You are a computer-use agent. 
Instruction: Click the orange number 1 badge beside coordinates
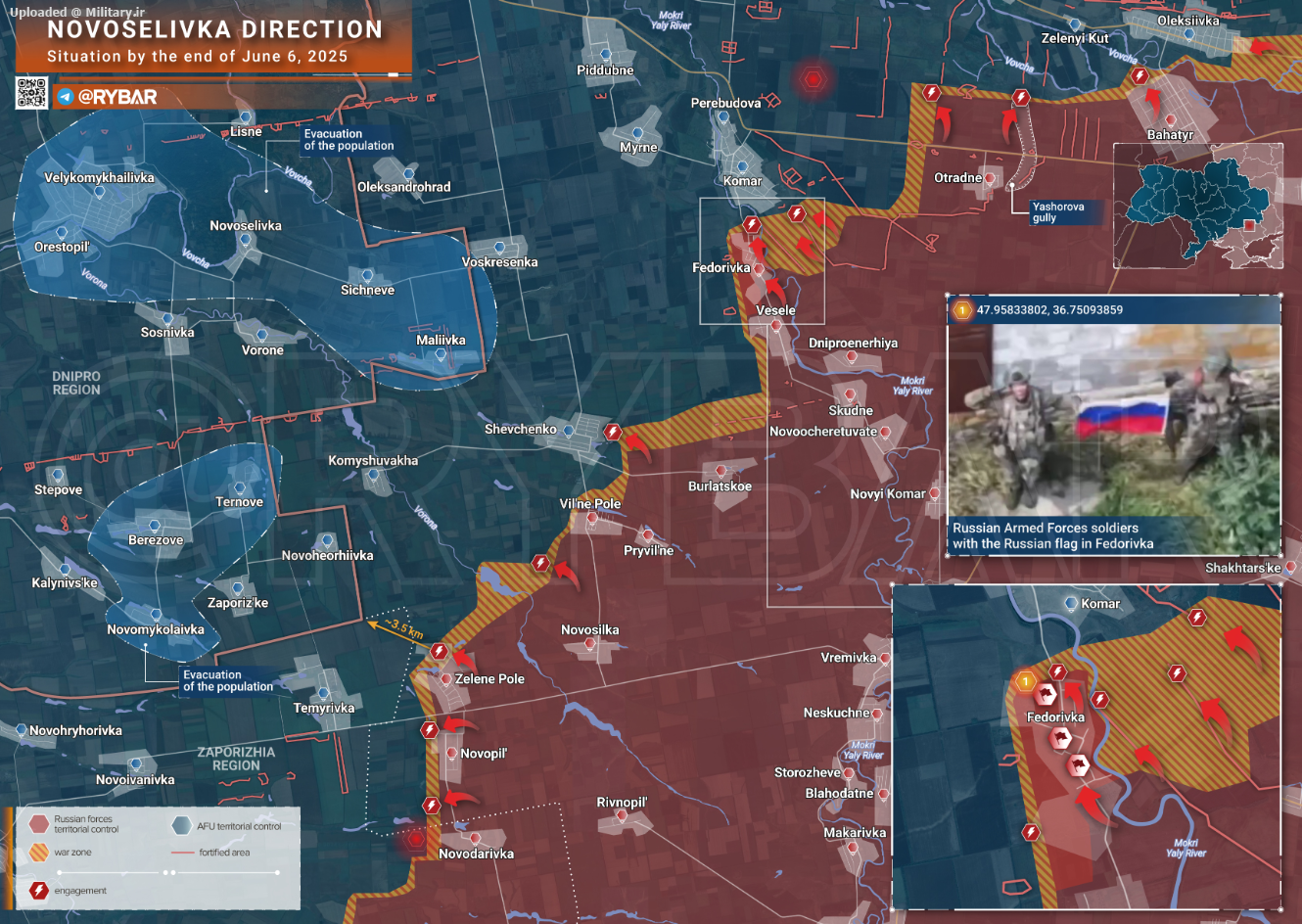[962, 310]
